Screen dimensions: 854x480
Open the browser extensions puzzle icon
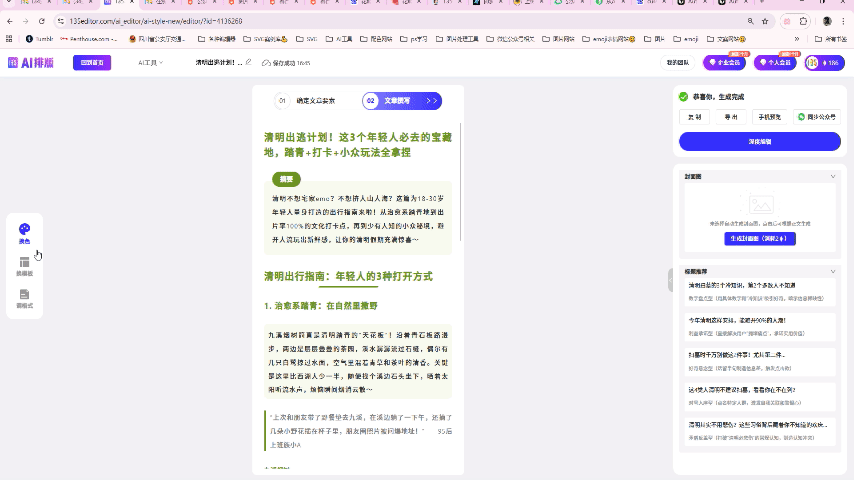[x=803, y=21]
